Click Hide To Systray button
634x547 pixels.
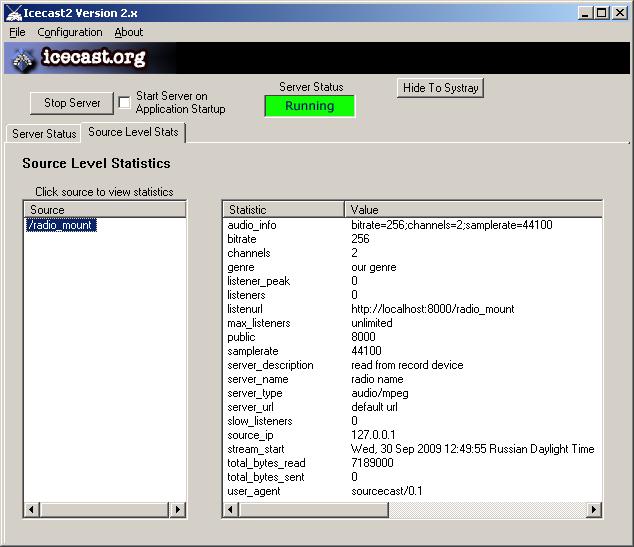[x=440, y=88]
